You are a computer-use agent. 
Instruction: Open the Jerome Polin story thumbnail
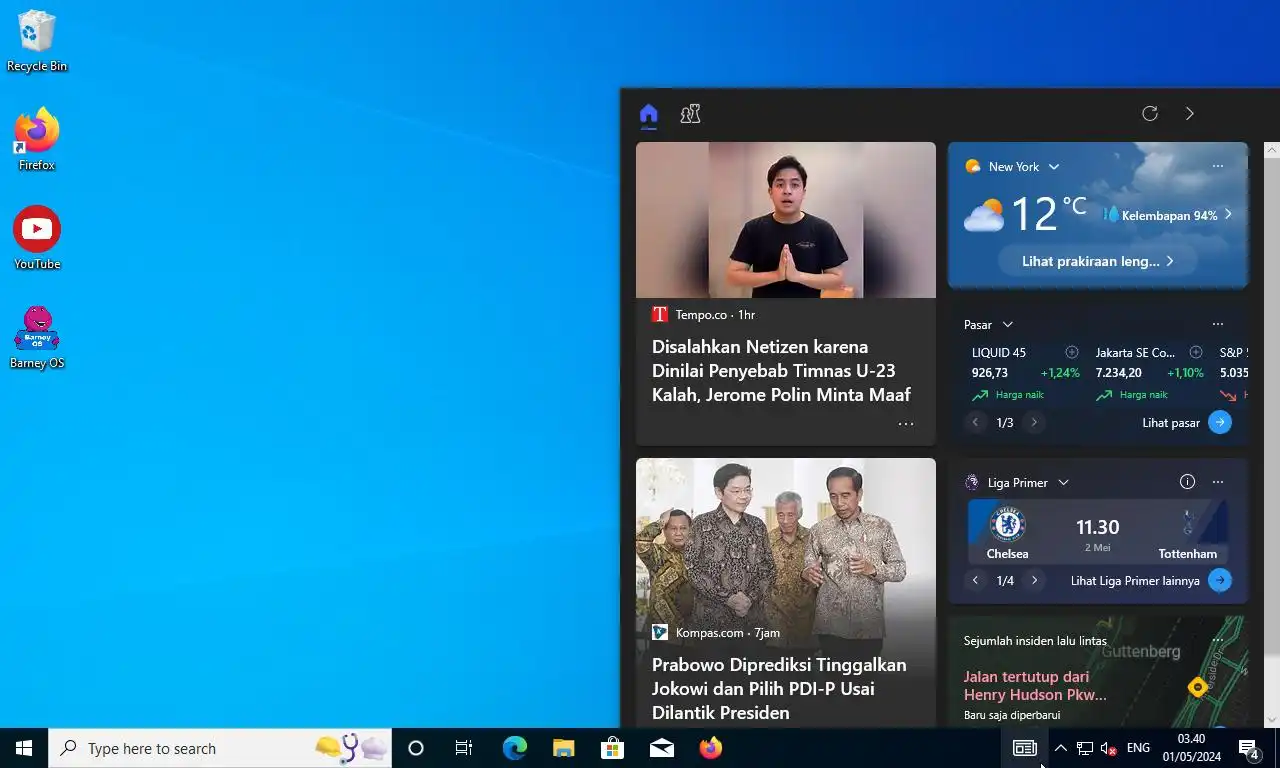[x=786, y=220]
